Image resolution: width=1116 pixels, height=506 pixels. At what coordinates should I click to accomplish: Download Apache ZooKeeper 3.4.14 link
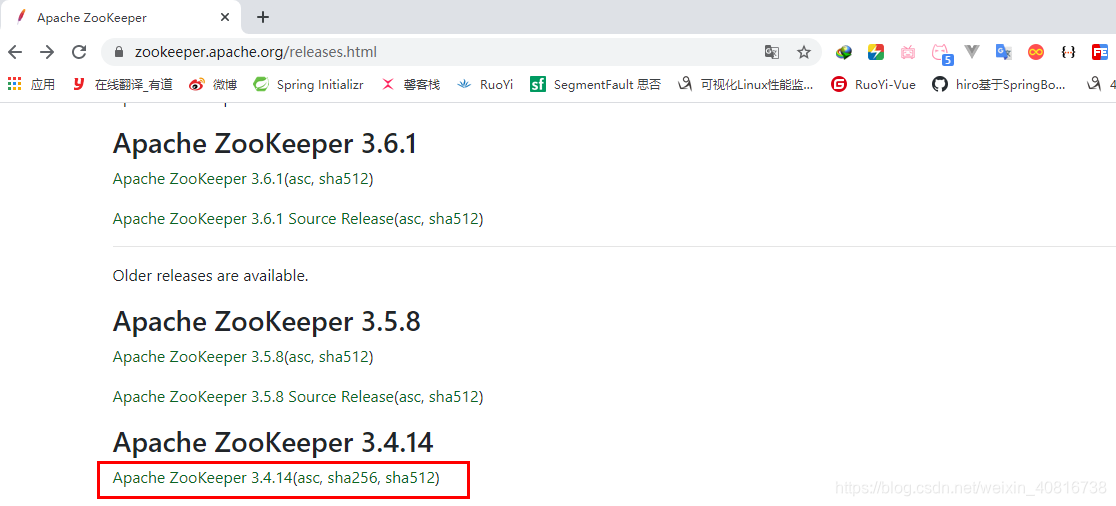[x=202, y=478]
